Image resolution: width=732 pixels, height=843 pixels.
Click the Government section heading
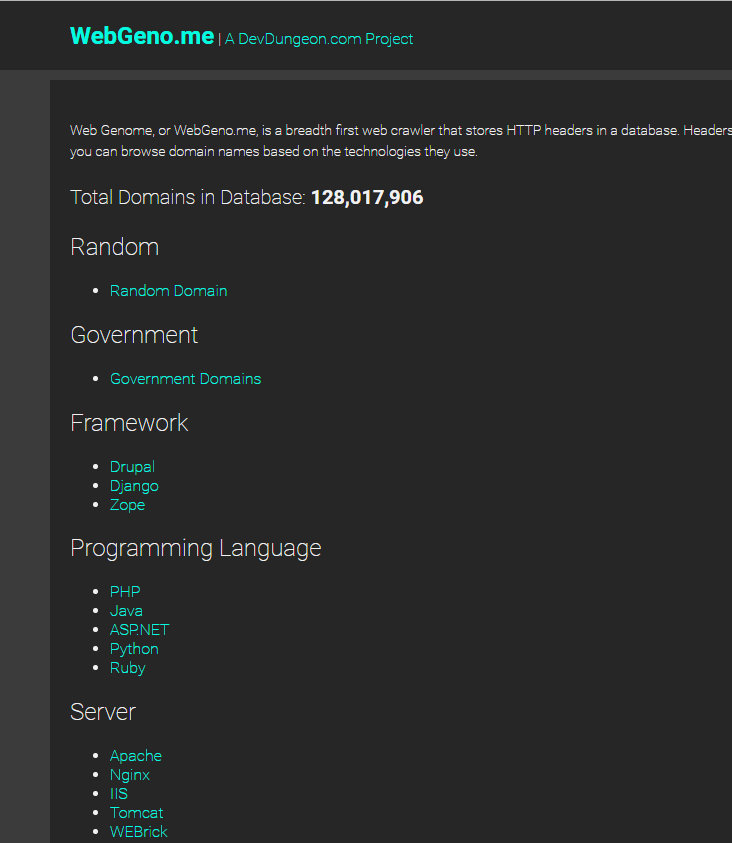(134, 335)
